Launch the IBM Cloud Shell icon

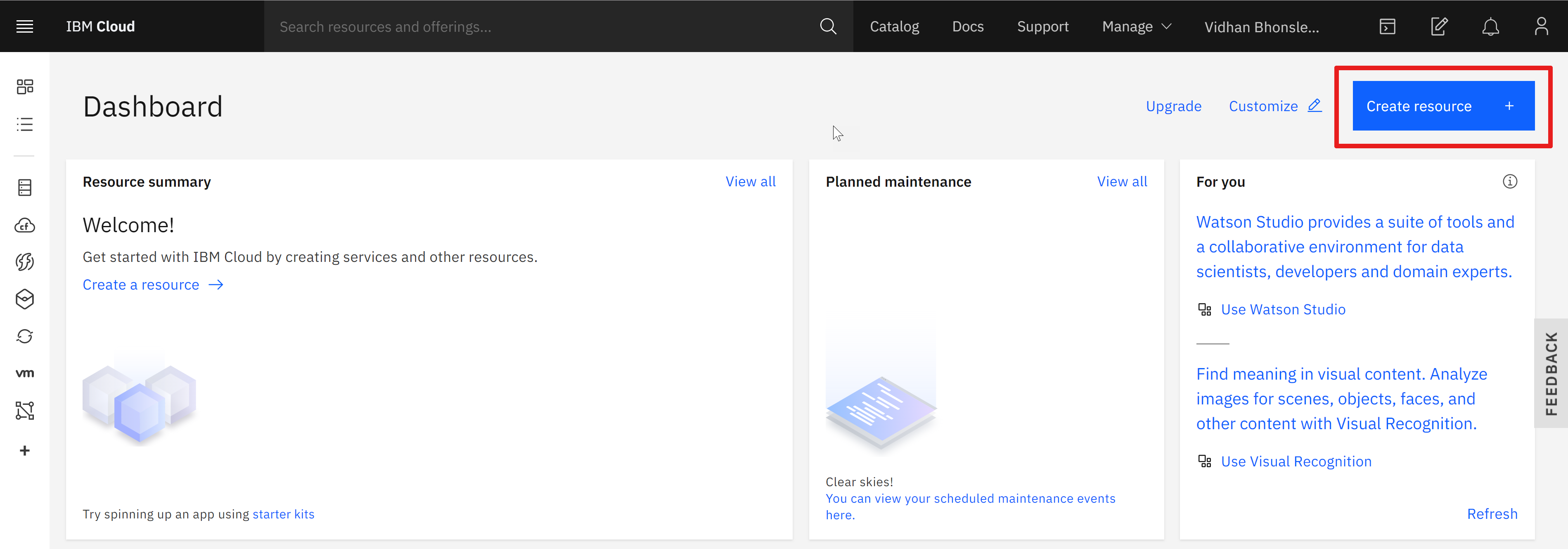coord(1387,26)
